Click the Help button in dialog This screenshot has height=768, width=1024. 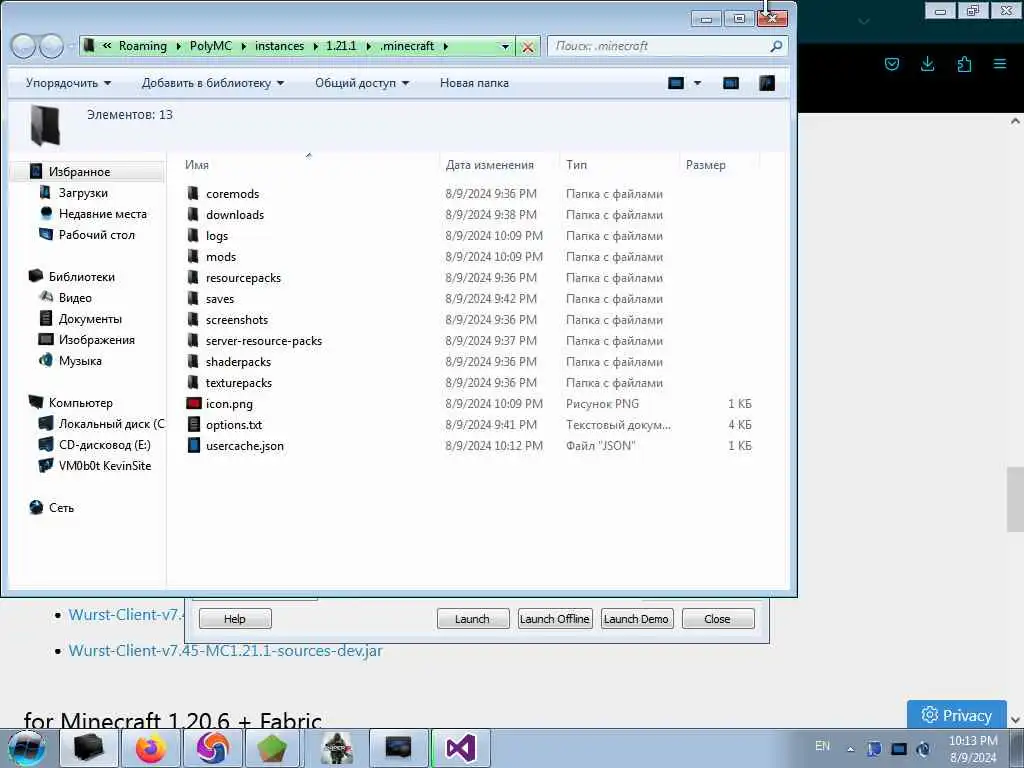tap(235, 619)
